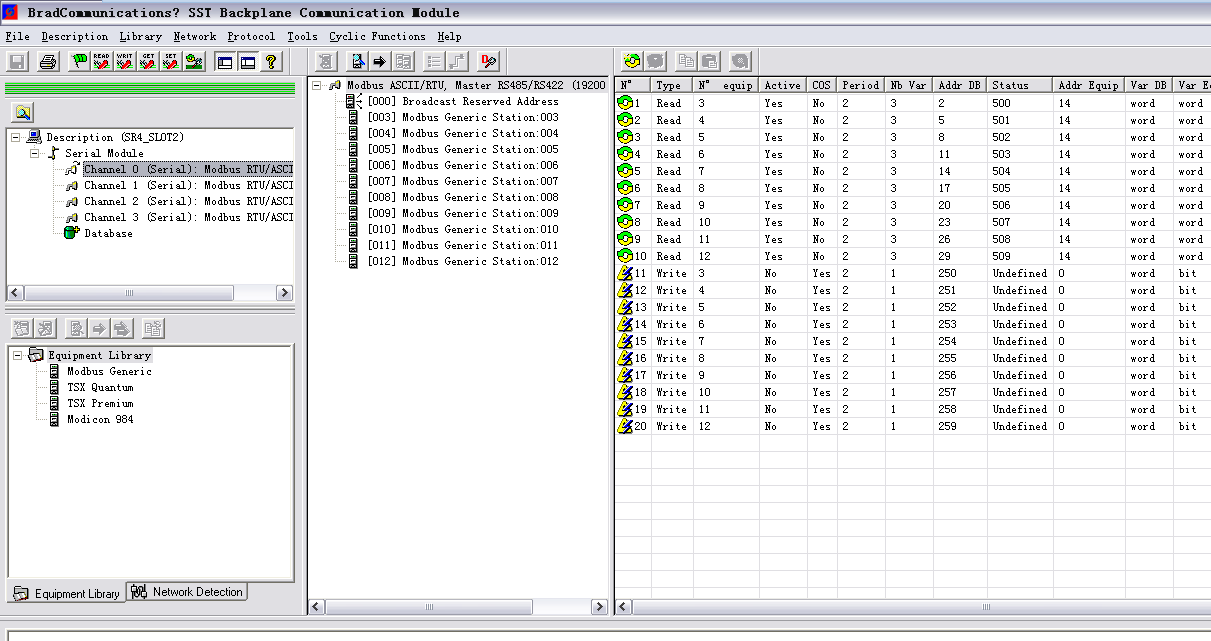Click Addr DB cell value 250
This screenshot has height=641, width=1211.
tap(947, 273)
